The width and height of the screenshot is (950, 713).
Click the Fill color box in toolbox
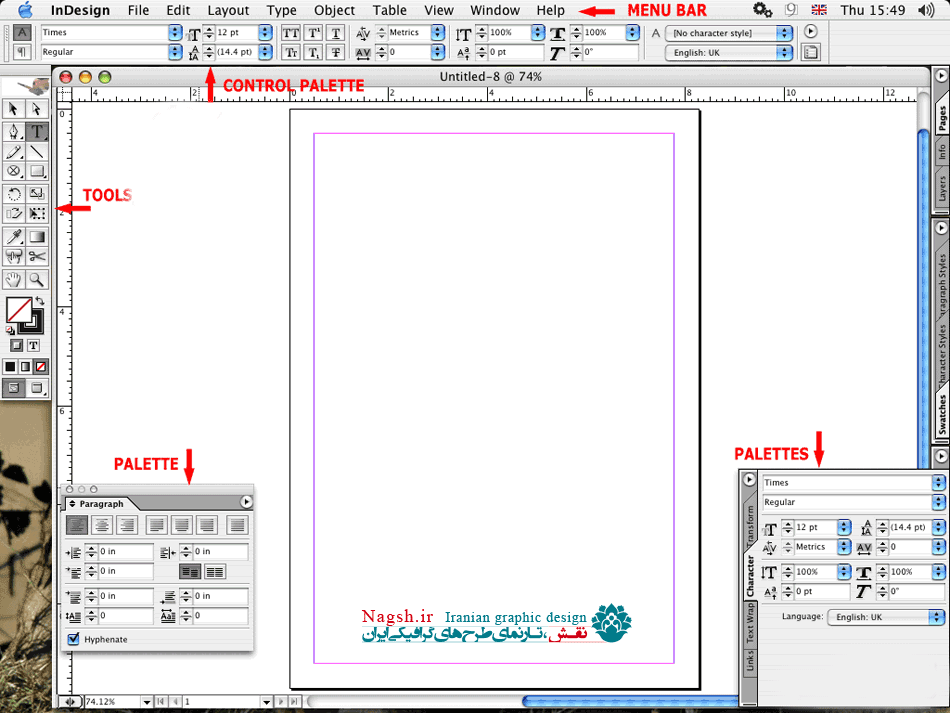[x=19, y=310]
